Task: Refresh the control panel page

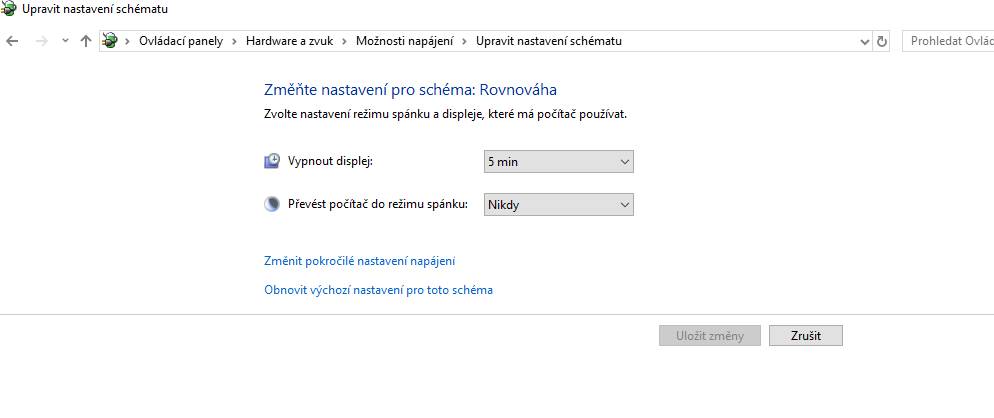Action: pos(882,41)
